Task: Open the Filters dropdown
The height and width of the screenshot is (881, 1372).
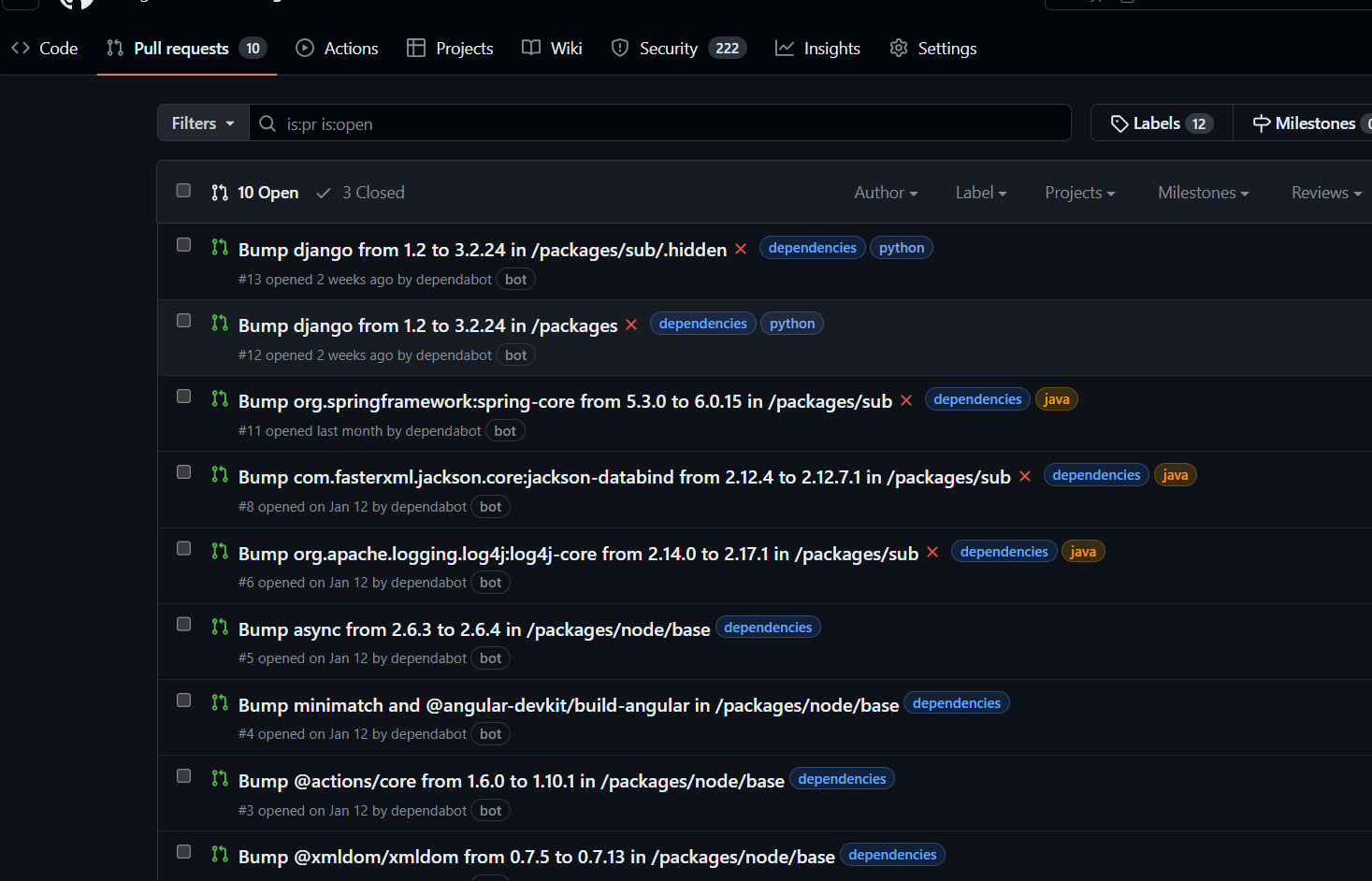Action: (x=203, y=123)
